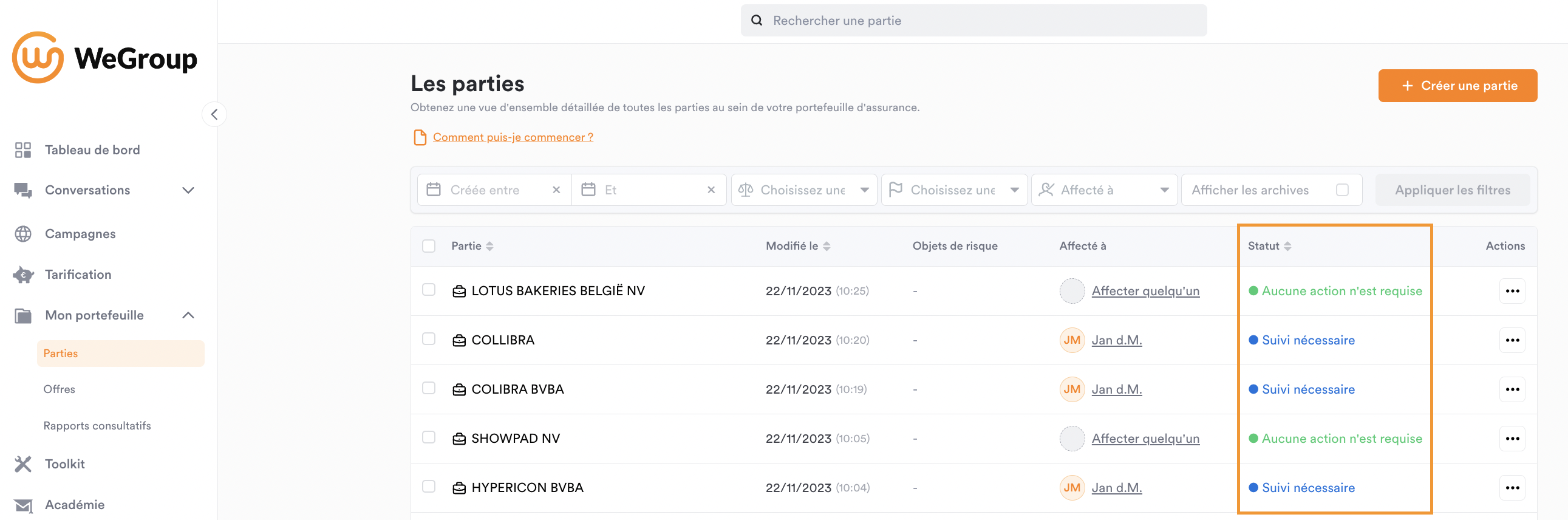1568x520 pixels.
Task: Open actions menu for HYPERICON BVBA row
Action: click(1512, 488)
